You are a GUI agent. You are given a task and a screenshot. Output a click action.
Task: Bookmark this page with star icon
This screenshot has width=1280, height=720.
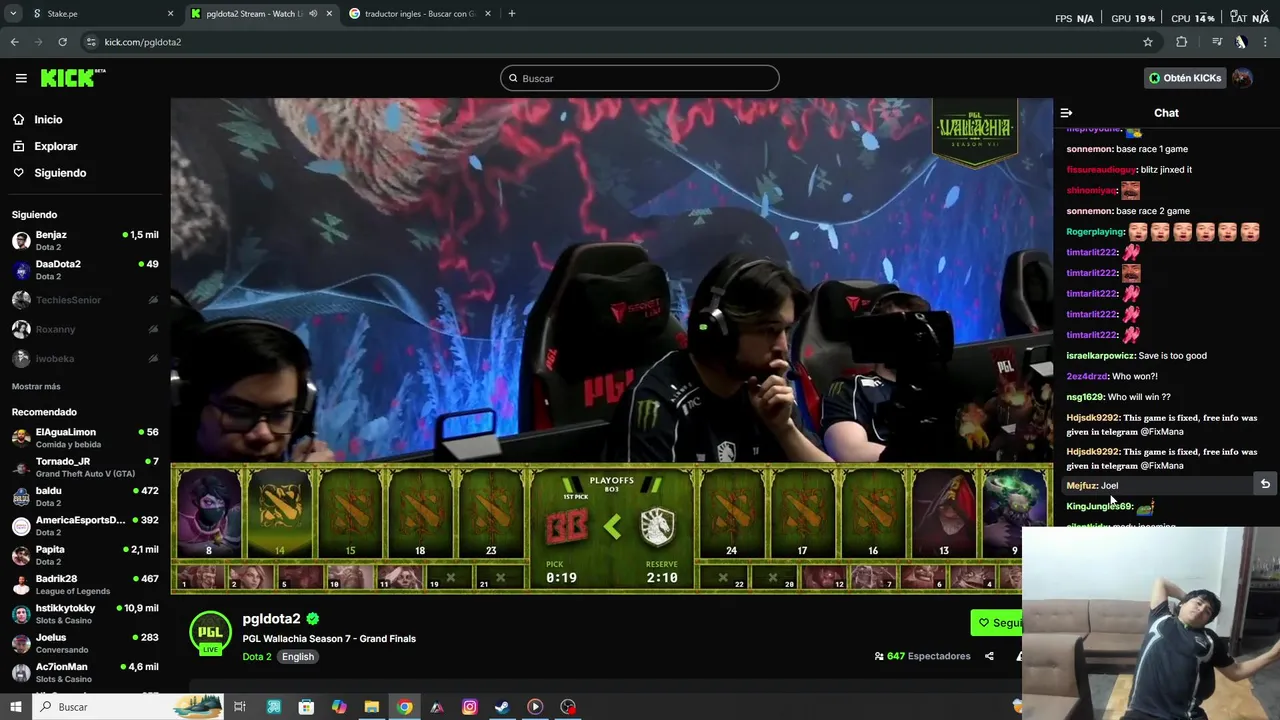point(1148,42)
